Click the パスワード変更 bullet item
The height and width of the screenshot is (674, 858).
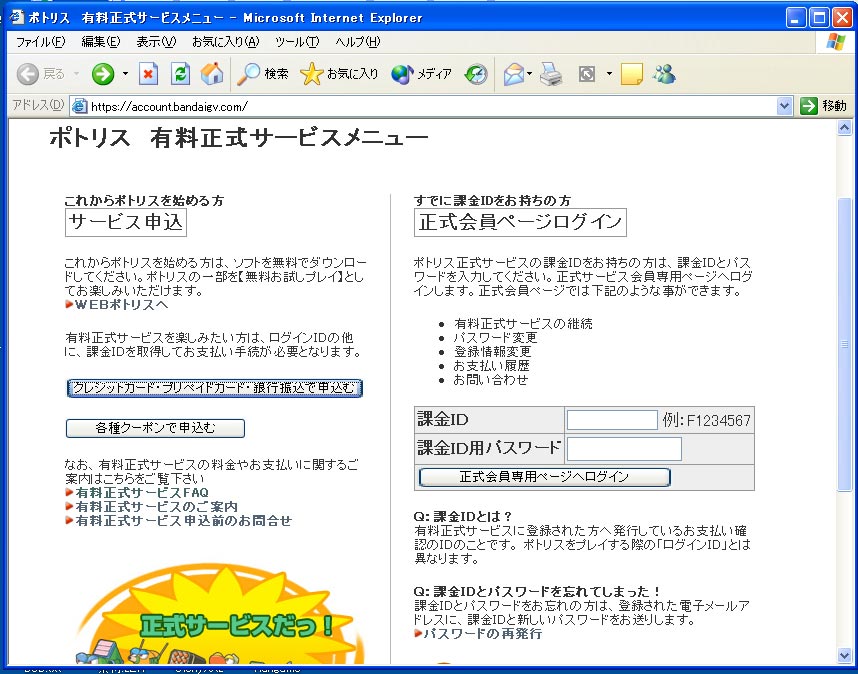pos(495,338)
